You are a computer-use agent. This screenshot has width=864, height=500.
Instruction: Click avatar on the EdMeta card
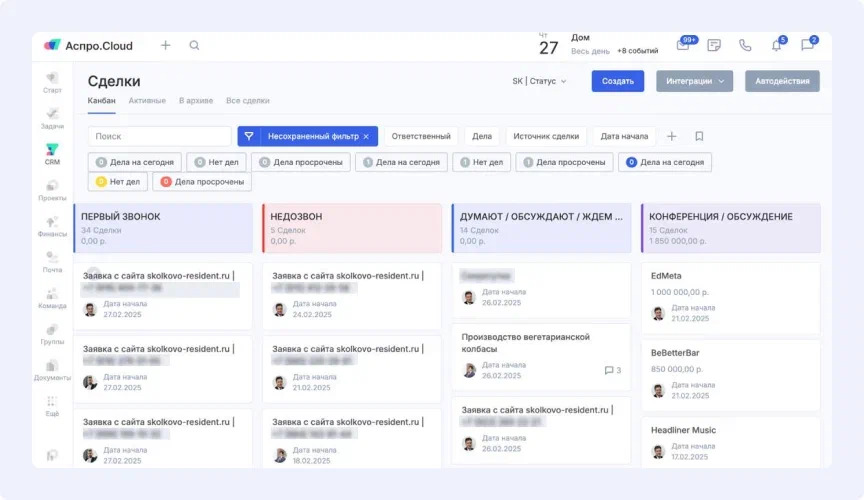[658, 313]
